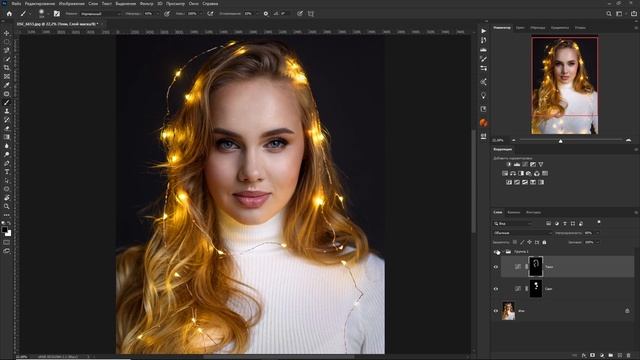Click the background color swatch
Image resolution: width=640 pixels, height=360 pixels.
point(9,233)
